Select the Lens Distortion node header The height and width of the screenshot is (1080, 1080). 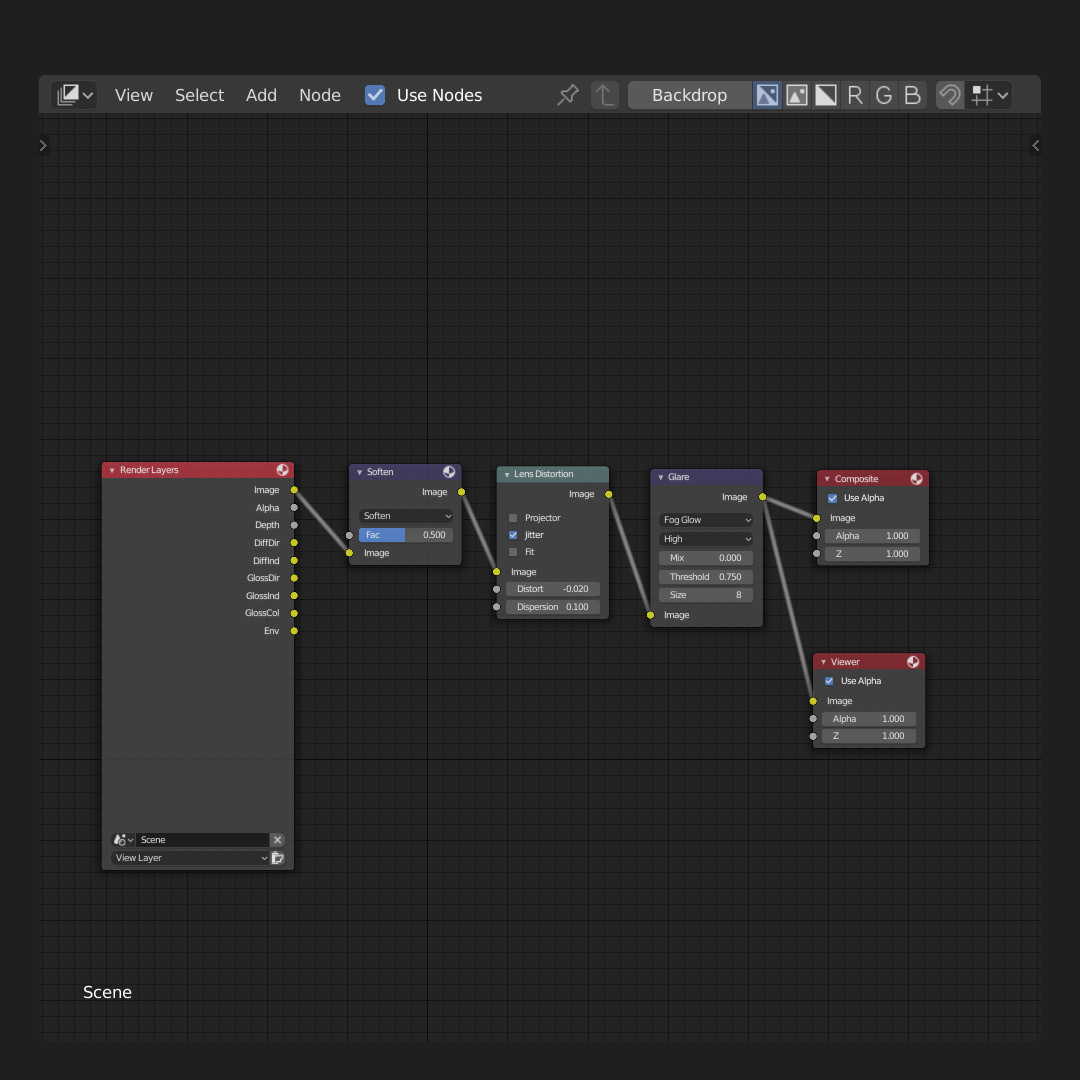click(552, 475)
